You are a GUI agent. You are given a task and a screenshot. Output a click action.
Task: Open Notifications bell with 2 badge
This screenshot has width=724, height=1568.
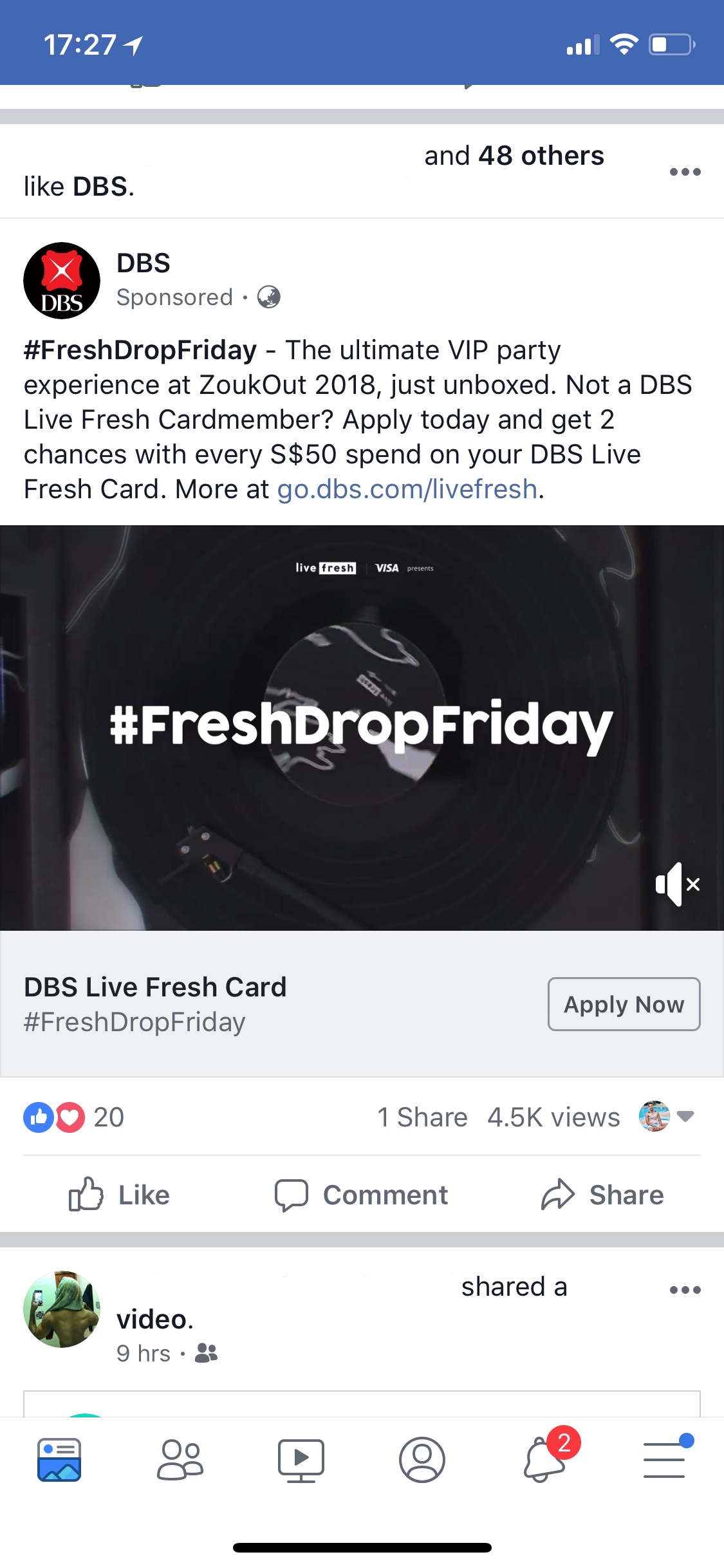[547, 1456]
